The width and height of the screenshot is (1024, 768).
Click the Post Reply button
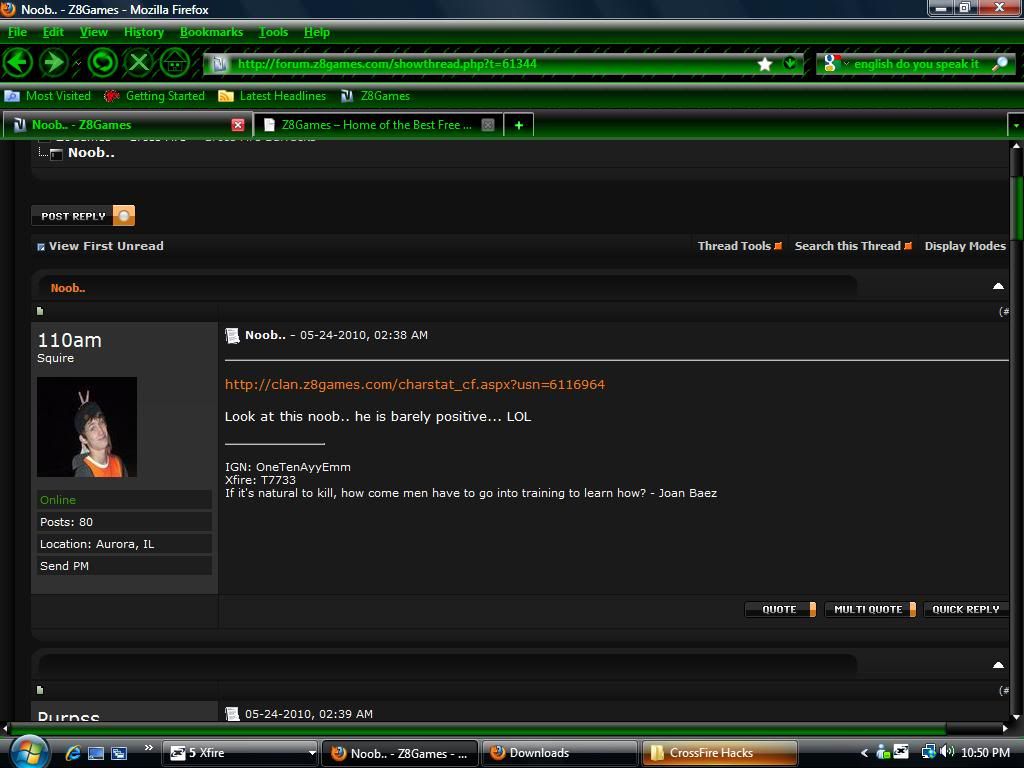[83, 216]
